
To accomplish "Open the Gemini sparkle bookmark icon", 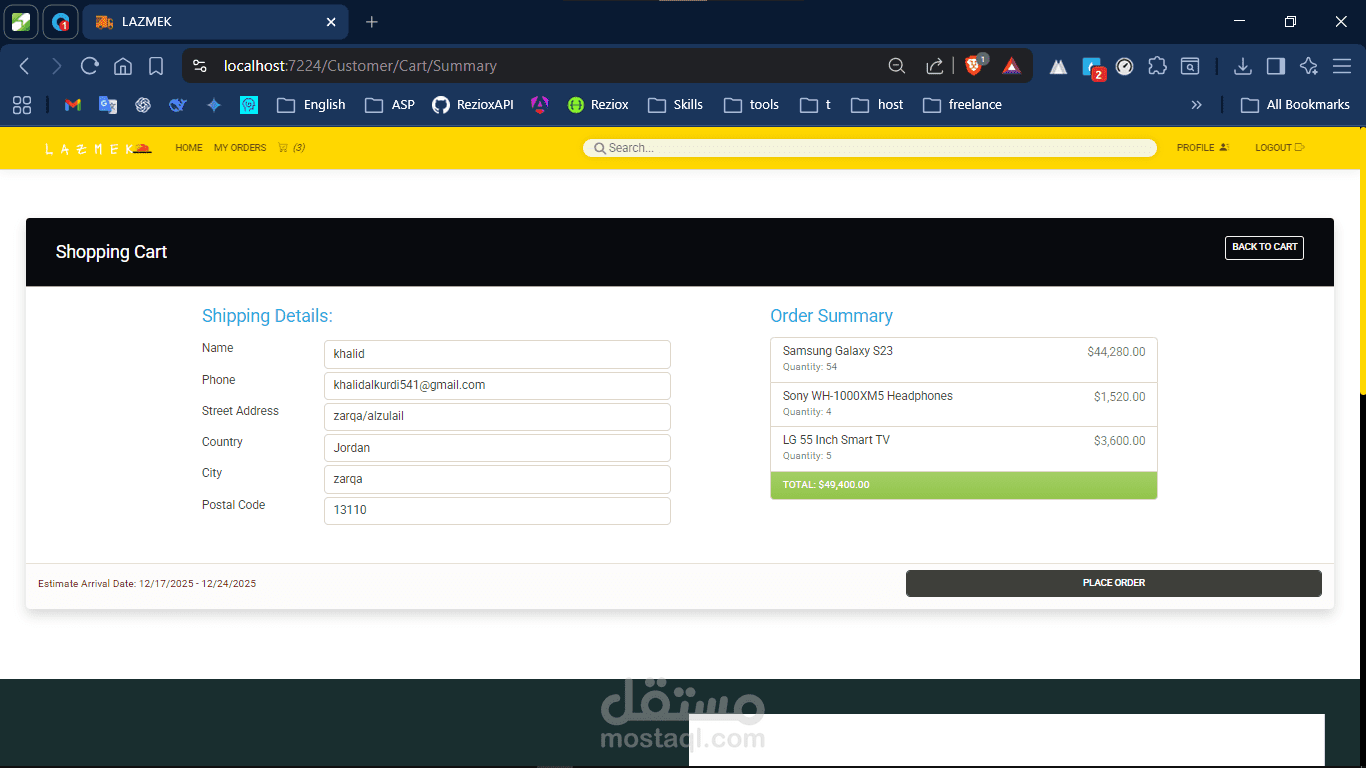I will (214, 105).
